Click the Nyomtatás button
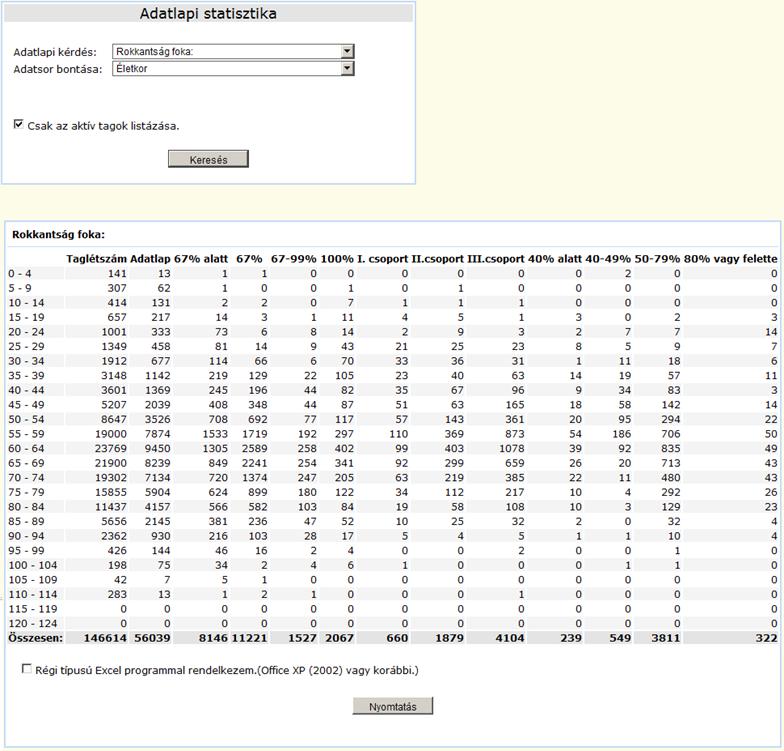The width and height of the screenshot is (784, 751). [392, 706]
